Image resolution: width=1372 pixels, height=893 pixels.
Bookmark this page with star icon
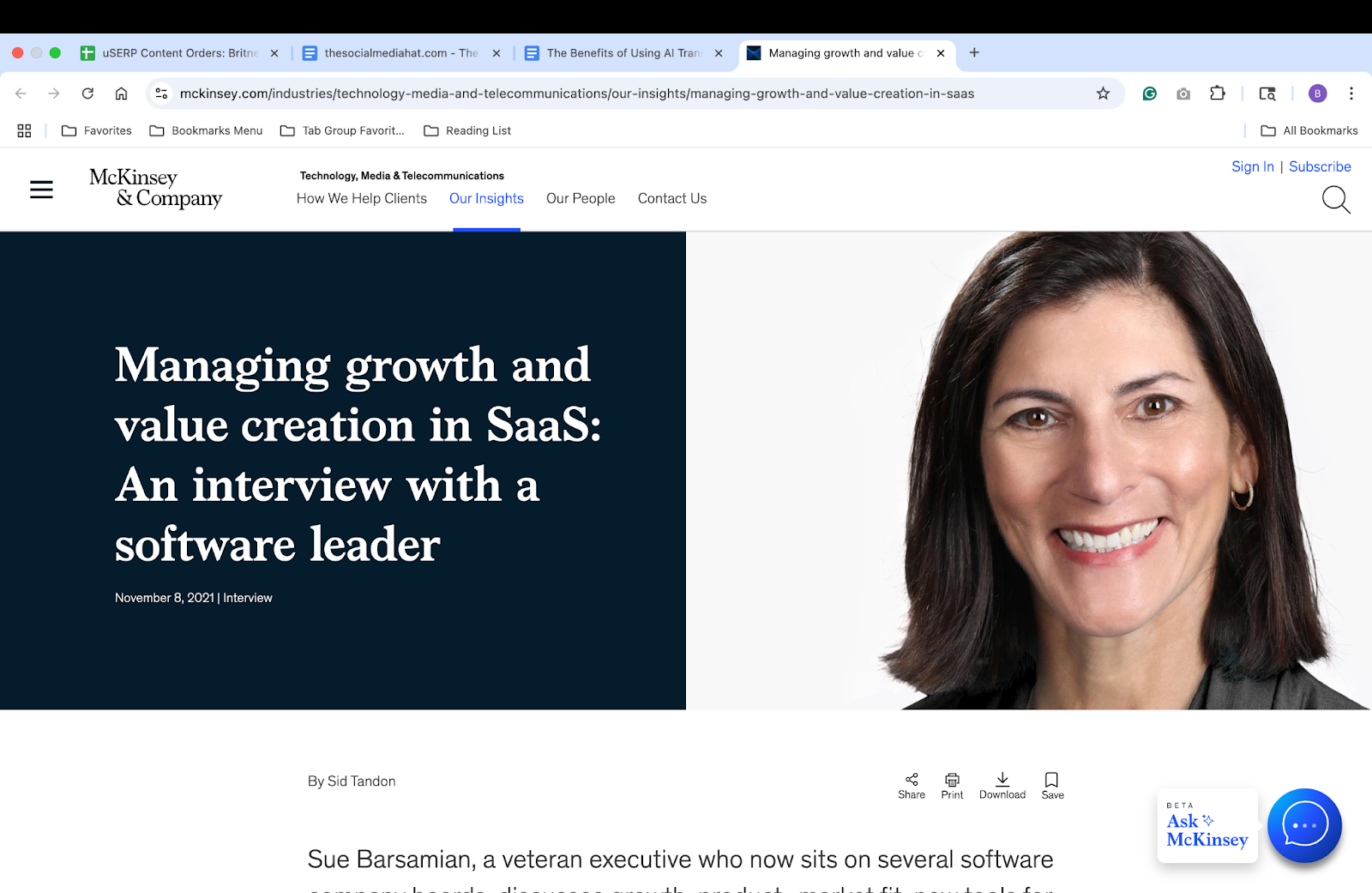point(1103,94)
